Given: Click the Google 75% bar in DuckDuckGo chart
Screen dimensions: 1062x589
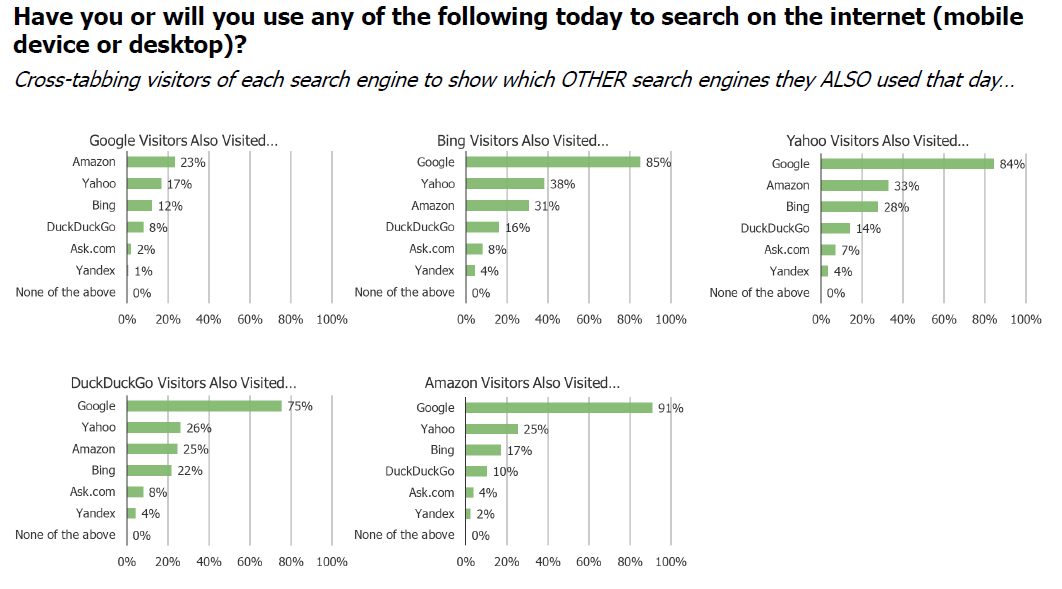Looking at the screenshot, I should click(204, 406).
